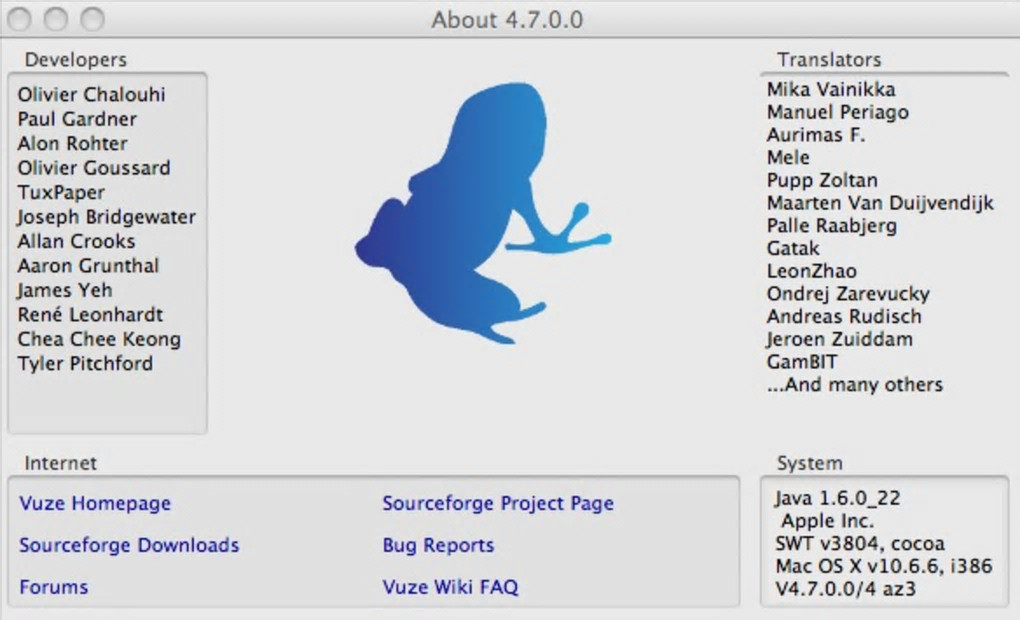Click the About 4.7.0.0 title bar text
Image resolution: width=1020 pixels, height=620 pixels.
pyautogui.click(x=507, y=20)
